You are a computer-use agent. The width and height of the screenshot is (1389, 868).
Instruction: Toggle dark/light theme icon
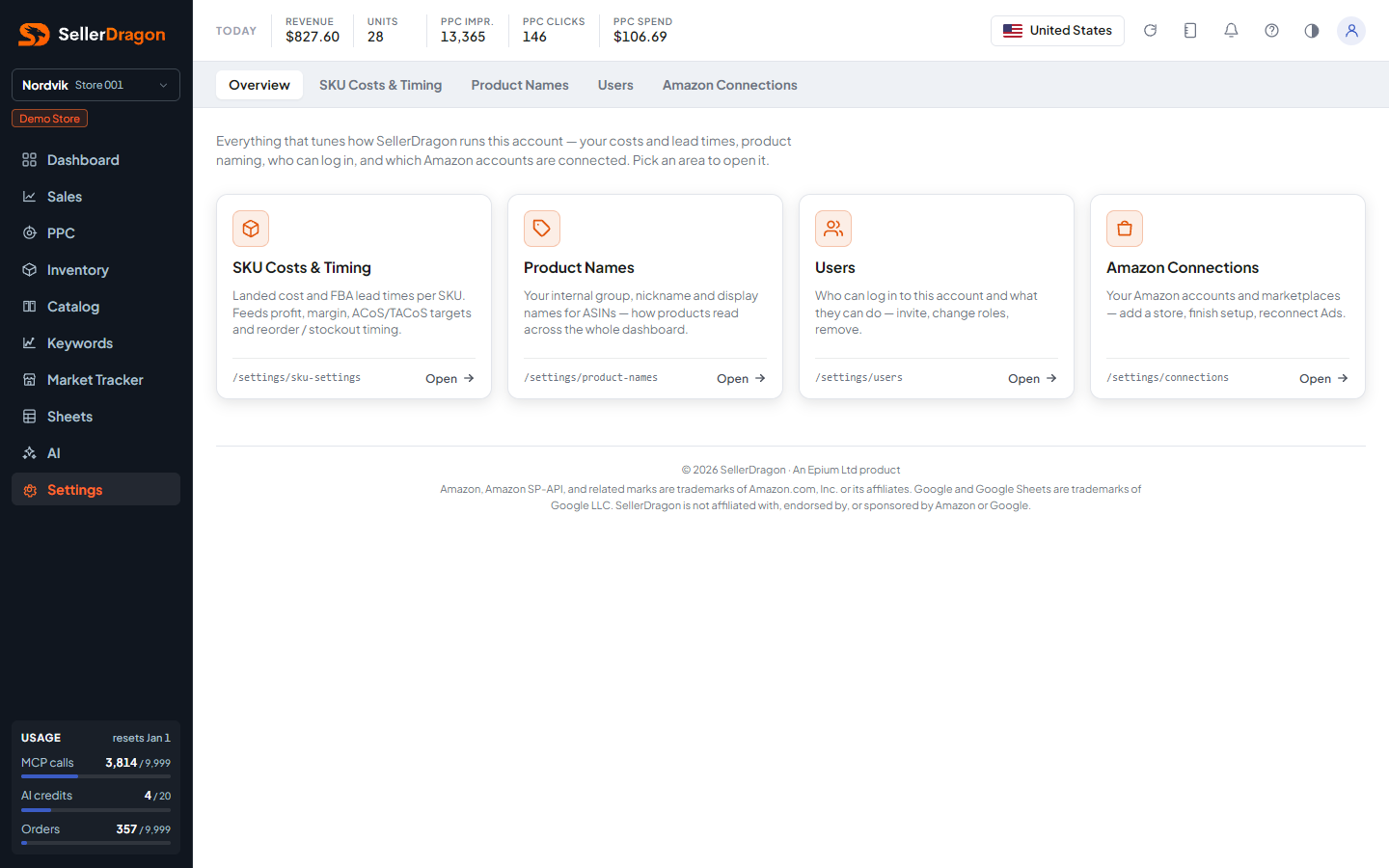1312,31
